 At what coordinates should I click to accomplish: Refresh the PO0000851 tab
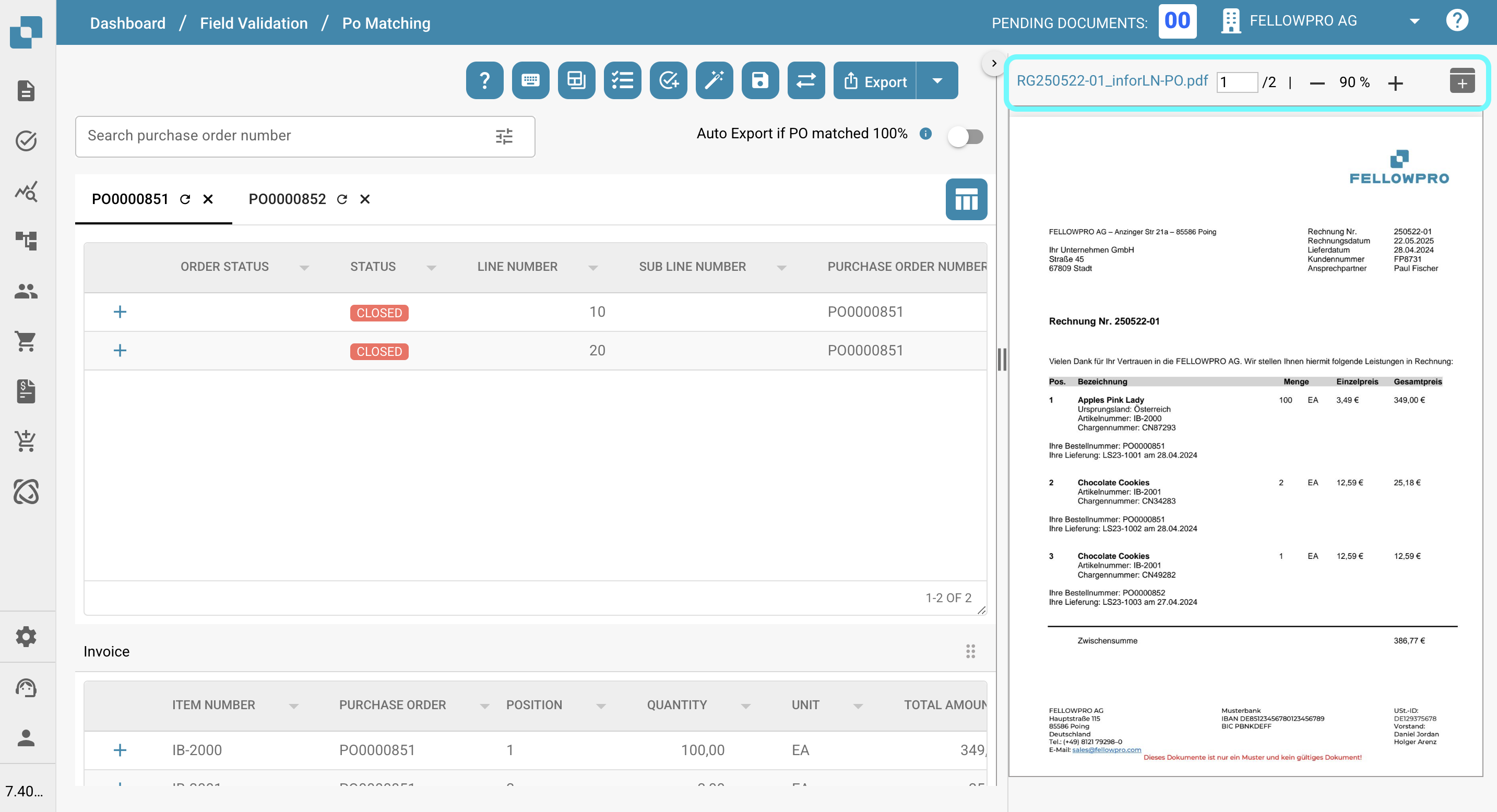point(185,199)
